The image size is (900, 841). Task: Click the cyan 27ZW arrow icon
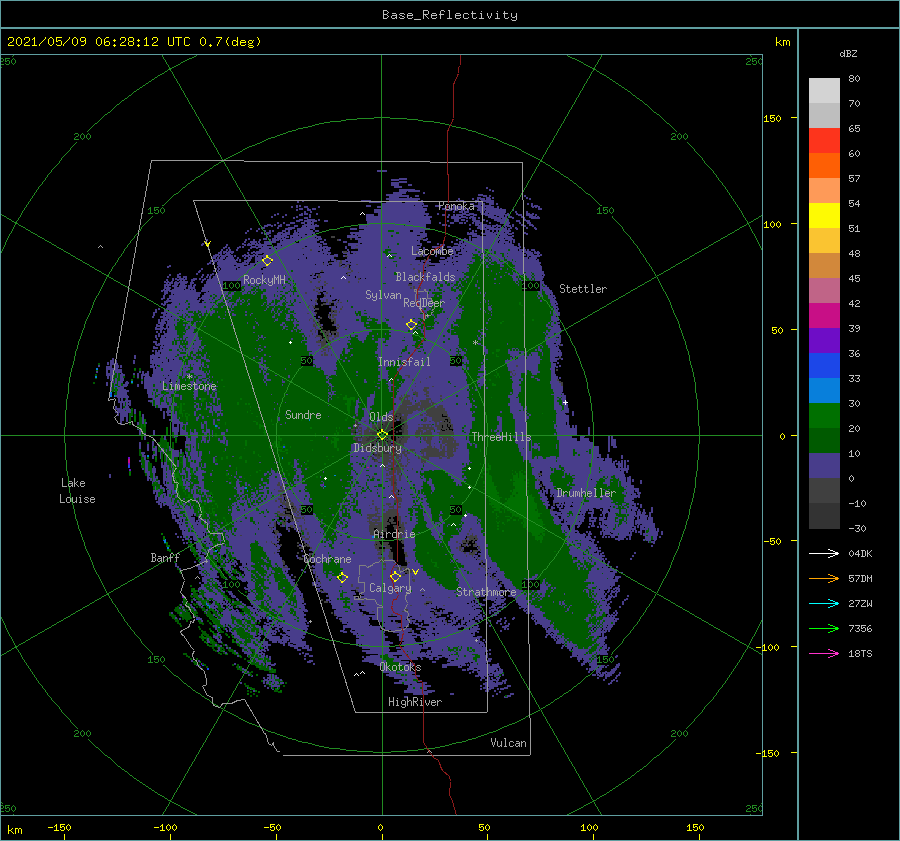pos(824,603)
